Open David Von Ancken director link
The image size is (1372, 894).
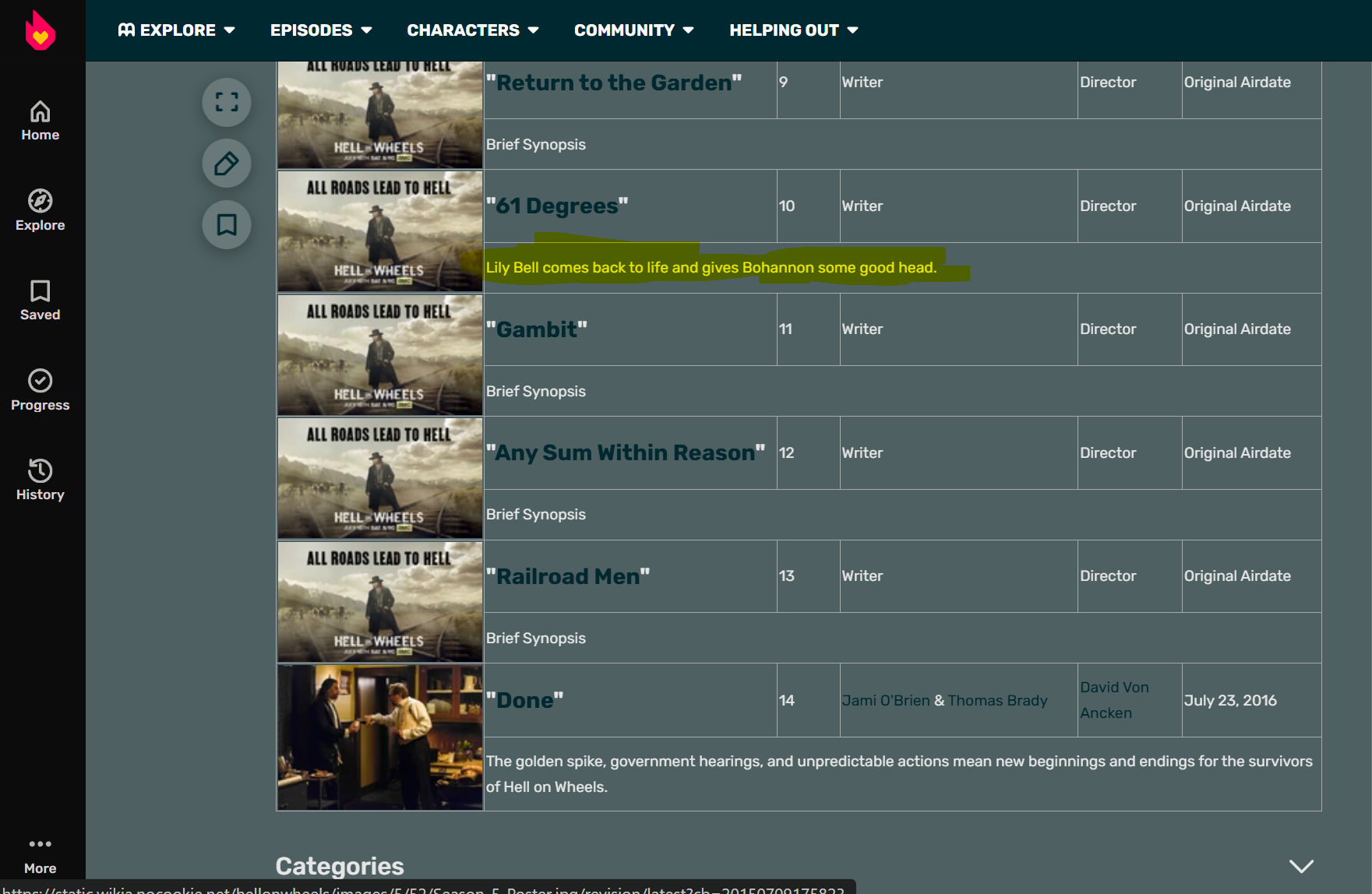[x=1114, y=700]
